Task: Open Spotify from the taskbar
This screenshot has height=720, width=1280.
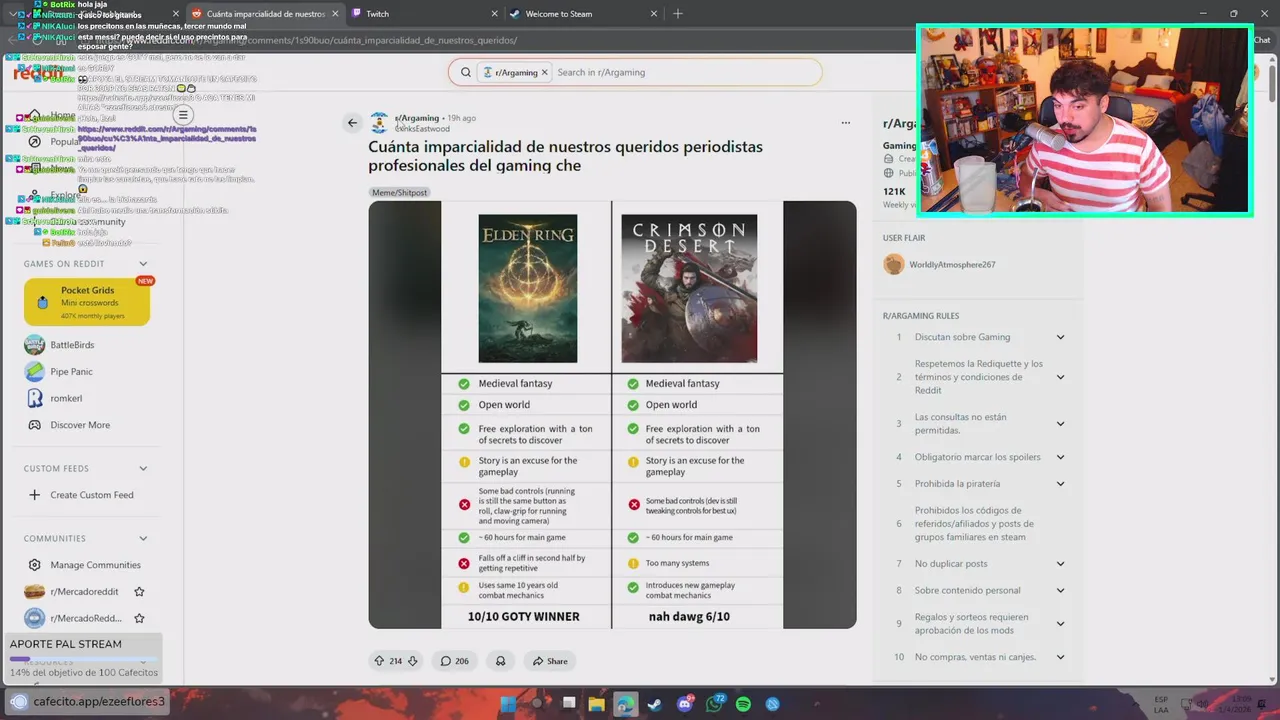Action: [x=743, y=704]
